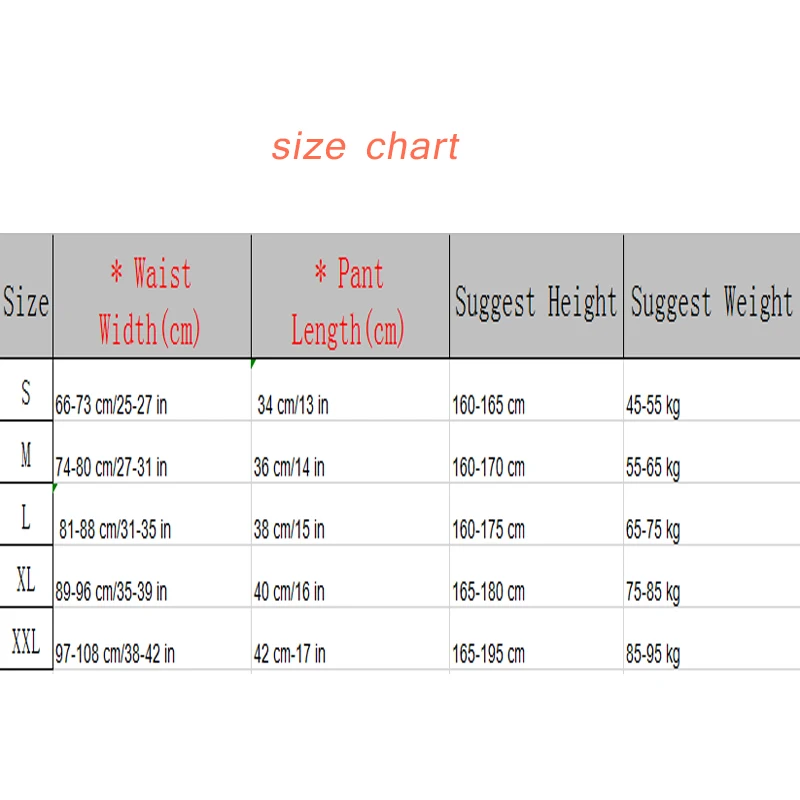Click the 97-108 cm/38-42 in waist cell
This screenshot has width=800, height=800.
point(115,654)
